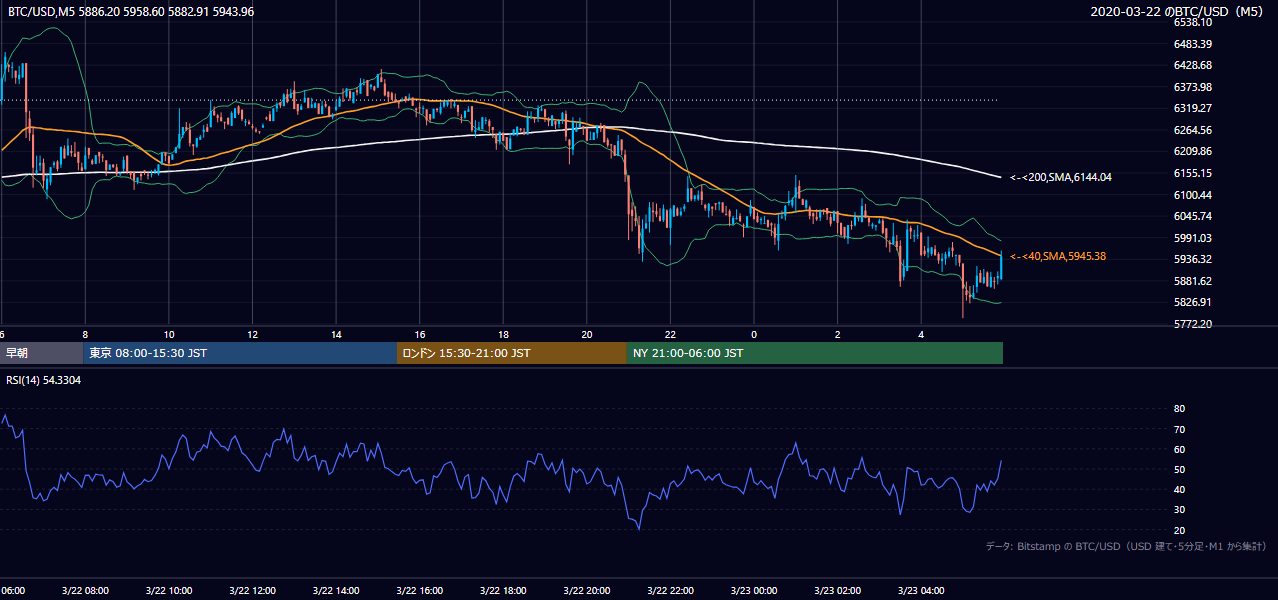
Task: Click the 6264.56 price axis label
Action: (1193, 130)
